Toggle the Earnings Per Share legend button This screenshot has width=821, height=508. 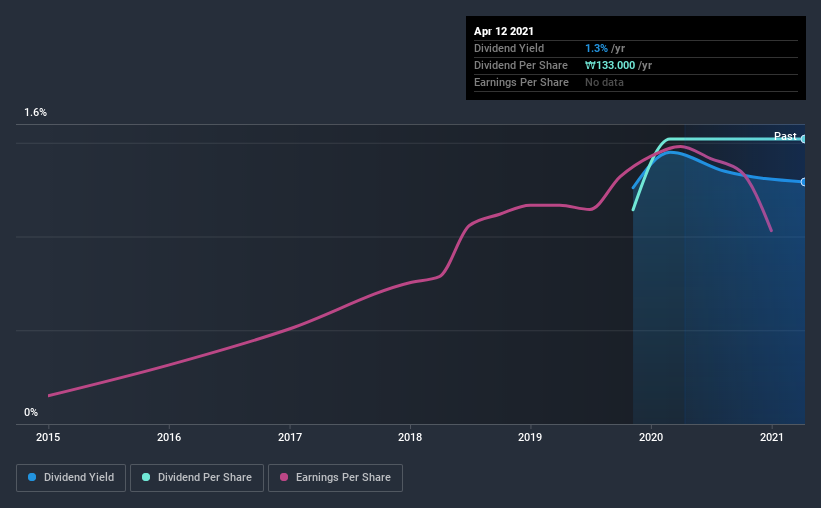click(335, 478)
